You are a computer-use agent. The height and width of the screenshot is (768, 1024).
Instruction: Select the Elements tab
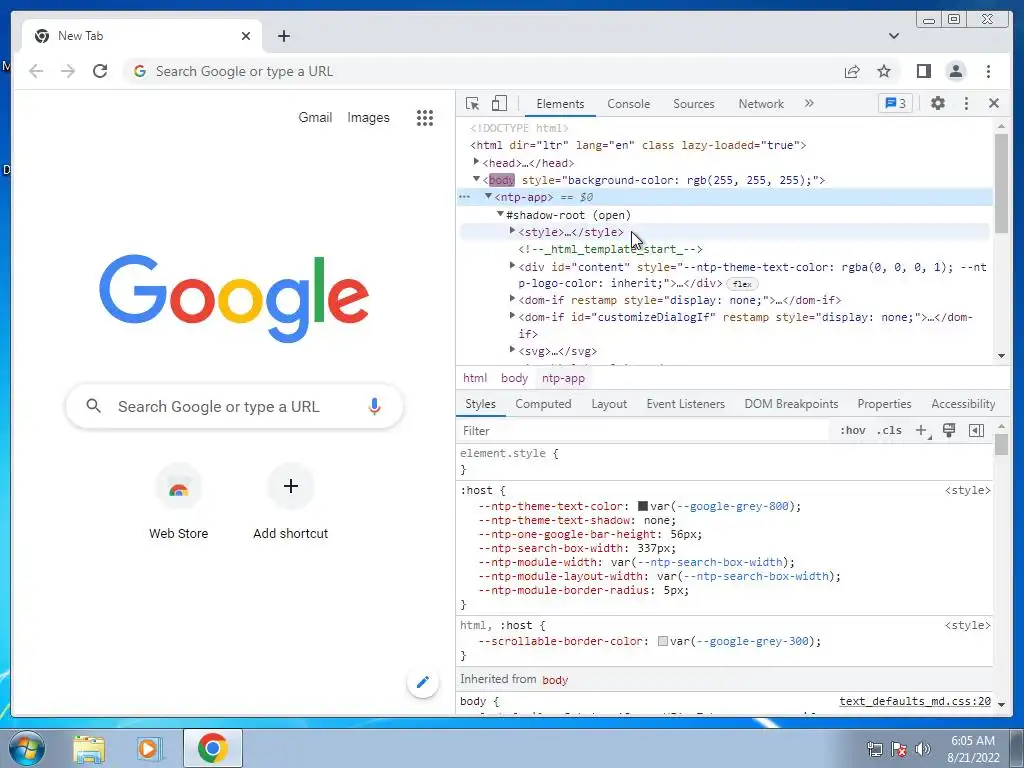(x=560, y=104)
